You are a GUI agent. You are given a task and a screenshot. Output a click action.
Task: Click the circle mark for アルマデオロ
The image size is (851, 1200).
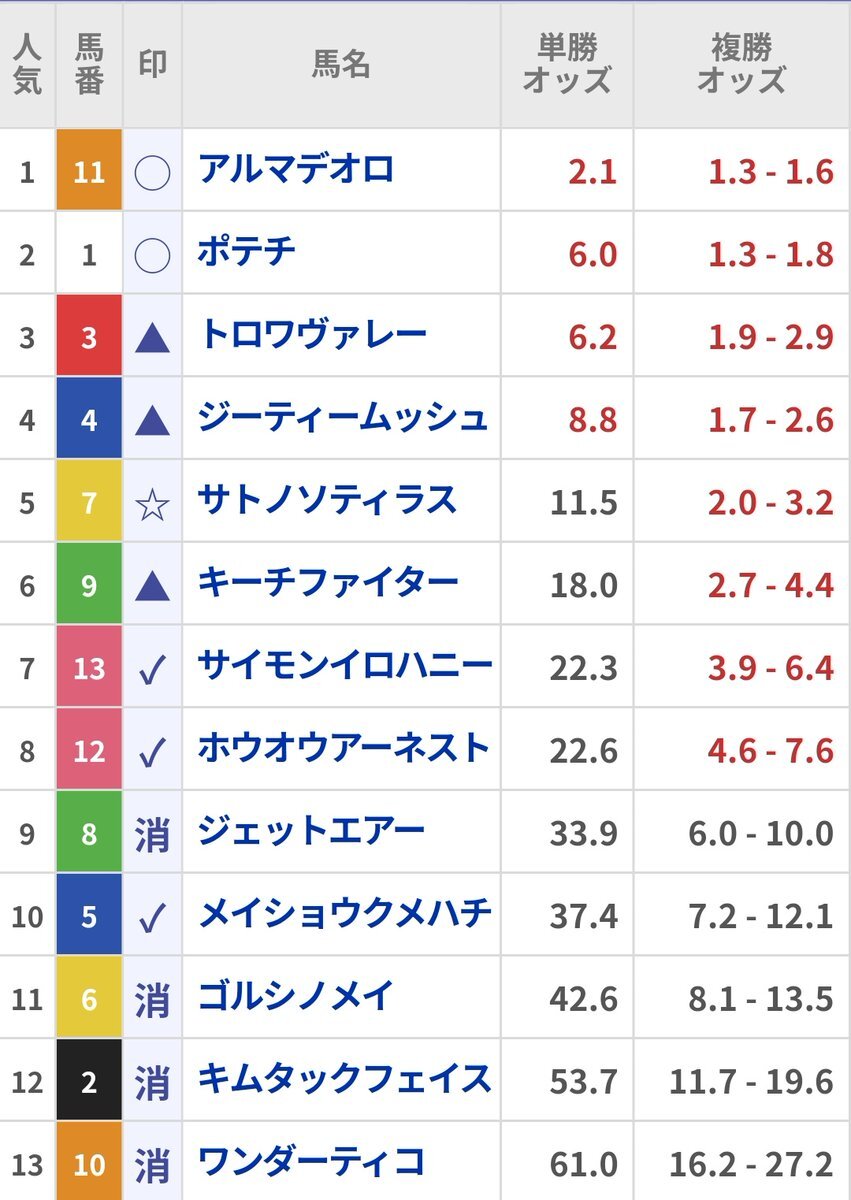pyautogui.click(x=152, y=173)
